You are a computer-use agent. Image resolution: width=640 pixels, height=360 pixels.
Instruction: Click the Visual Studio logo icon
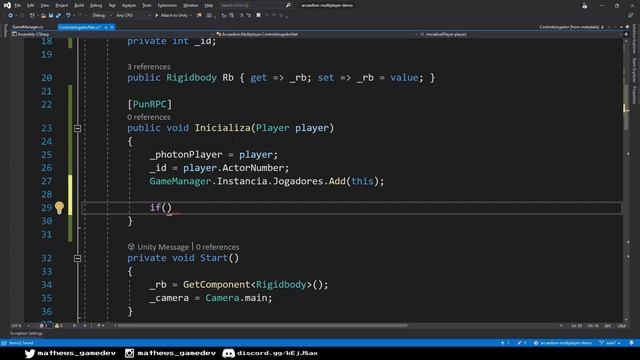7,5
